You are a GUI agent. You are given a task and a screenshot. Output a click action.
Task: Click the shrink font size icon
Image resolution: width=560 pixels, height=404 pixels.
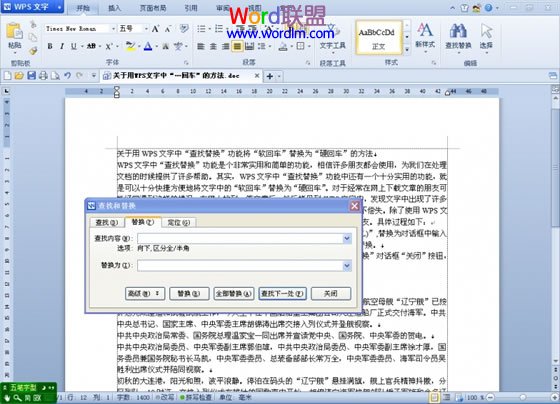(x=168, y=29)
